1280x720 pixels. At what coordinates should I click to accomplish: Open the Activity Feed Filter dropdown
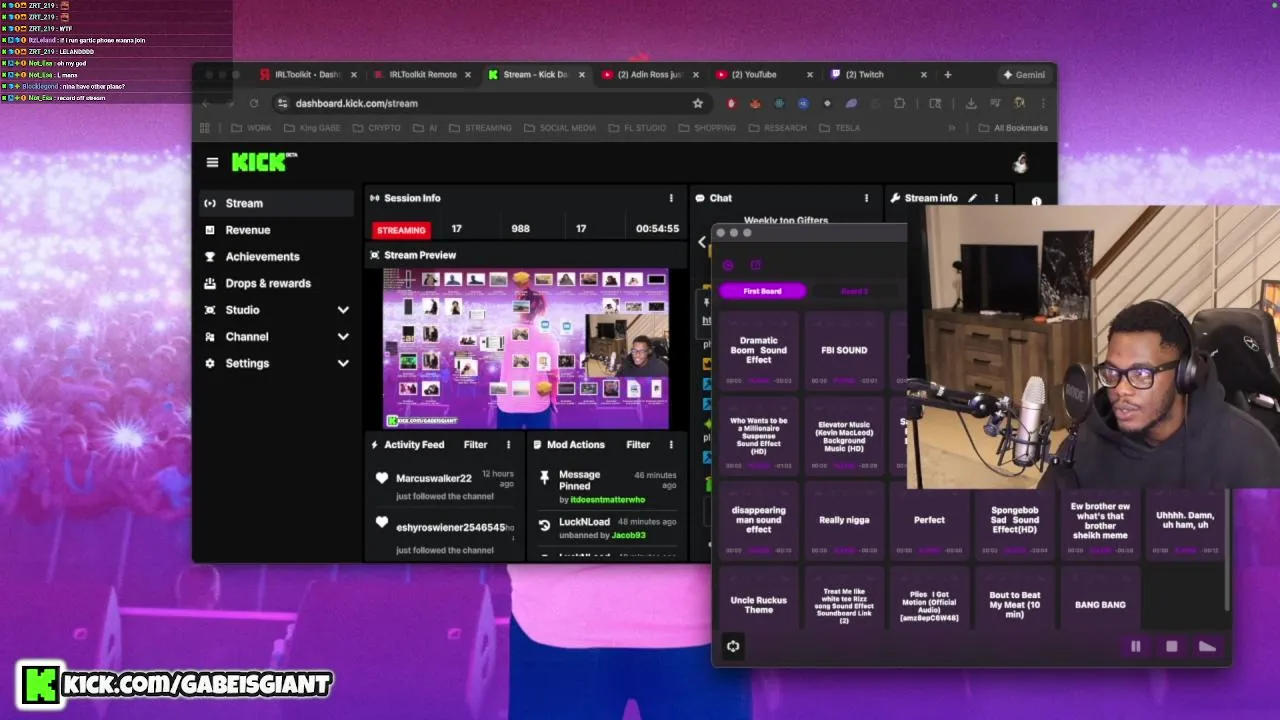coord(475,445)
